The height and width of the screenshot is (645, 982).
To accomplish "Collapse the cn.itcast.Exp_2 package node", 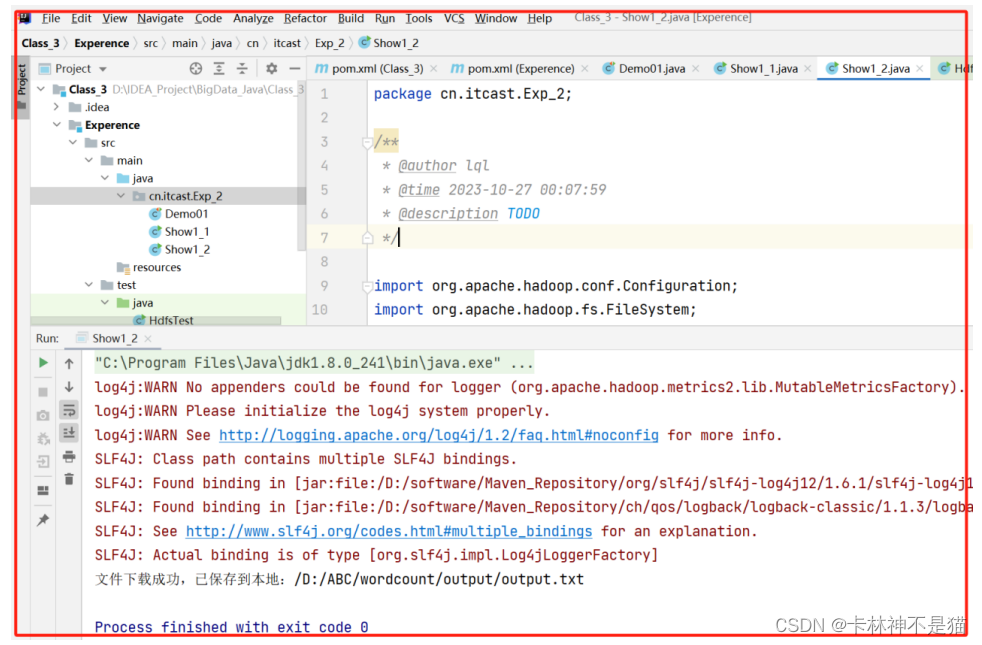I will [121, 196].
